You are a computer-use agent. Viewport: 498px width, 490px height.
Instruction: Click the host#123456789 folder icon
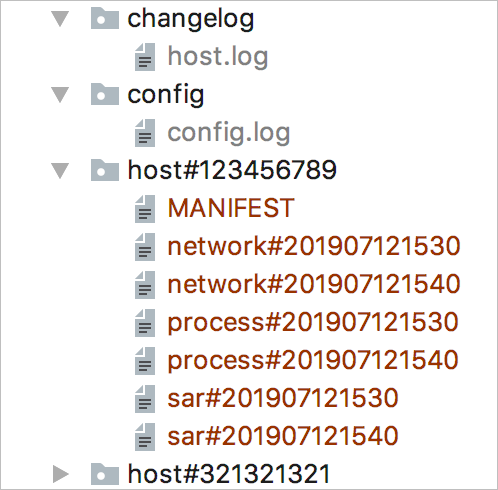click(105, 170)
